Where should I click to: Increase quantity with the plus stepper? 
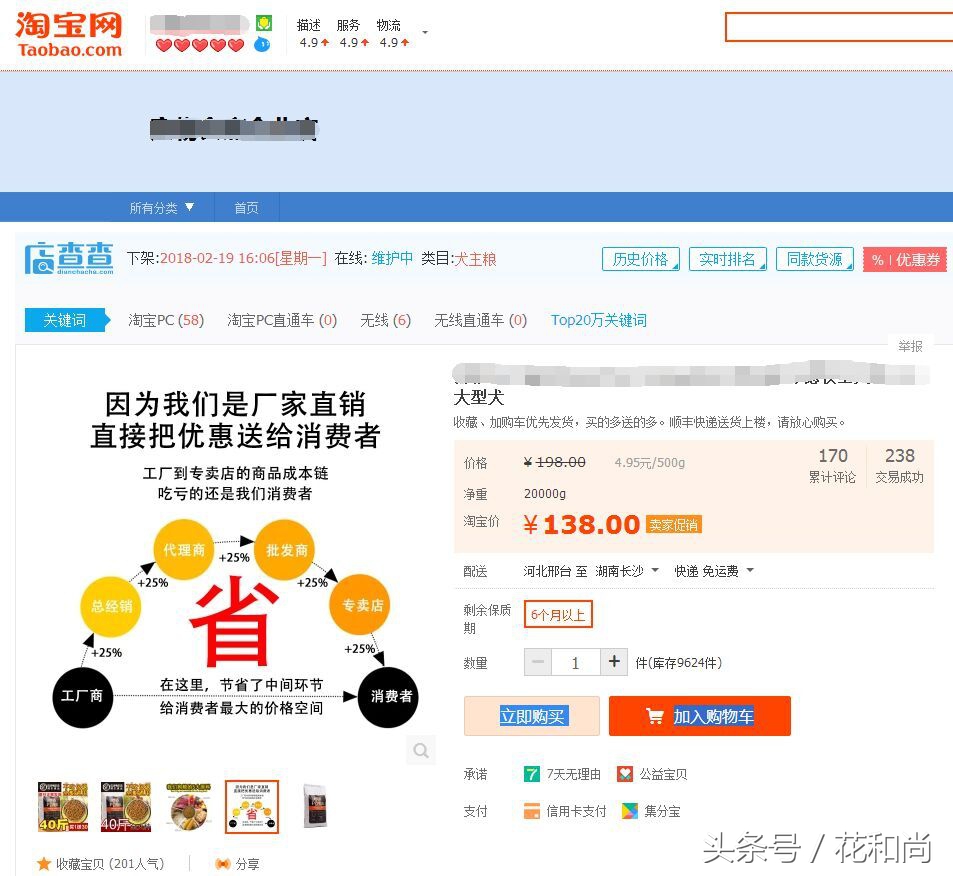(614, 662)
